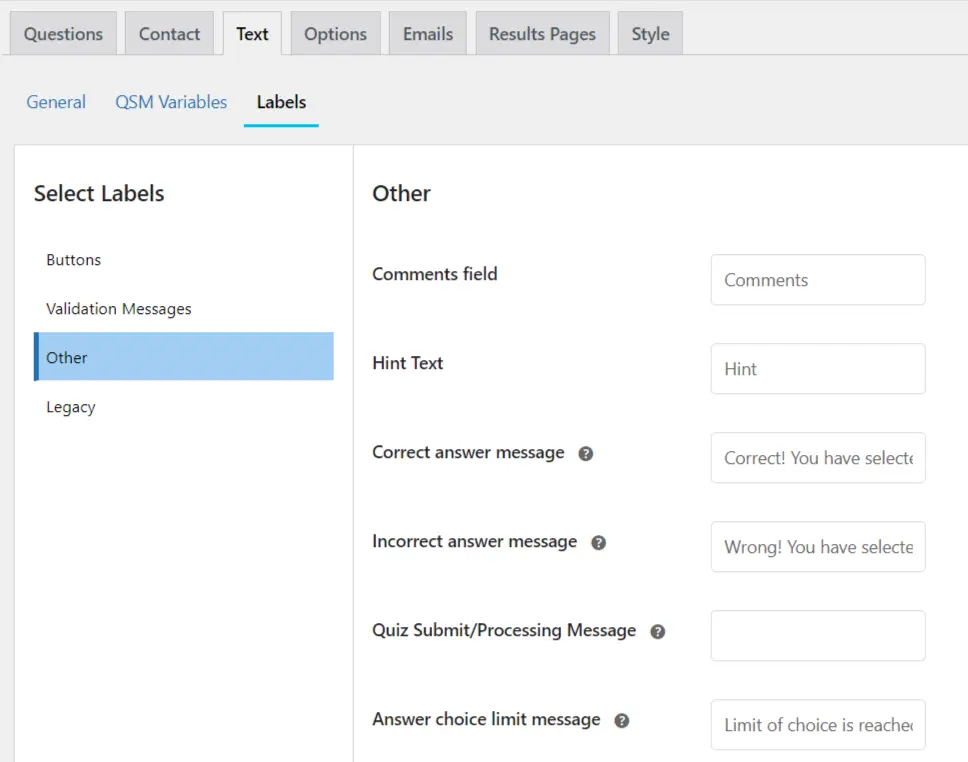This screenshot has width=968, height=762.
Task: Edit the Answer choice limit message field
Action: point(818,725)
